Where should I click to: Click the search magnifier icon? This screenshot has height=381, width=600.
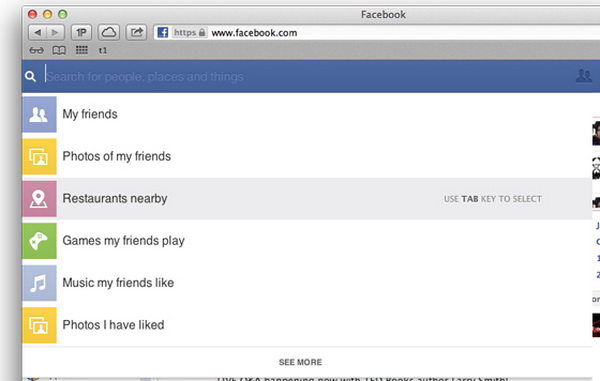[x=31, y=77]
